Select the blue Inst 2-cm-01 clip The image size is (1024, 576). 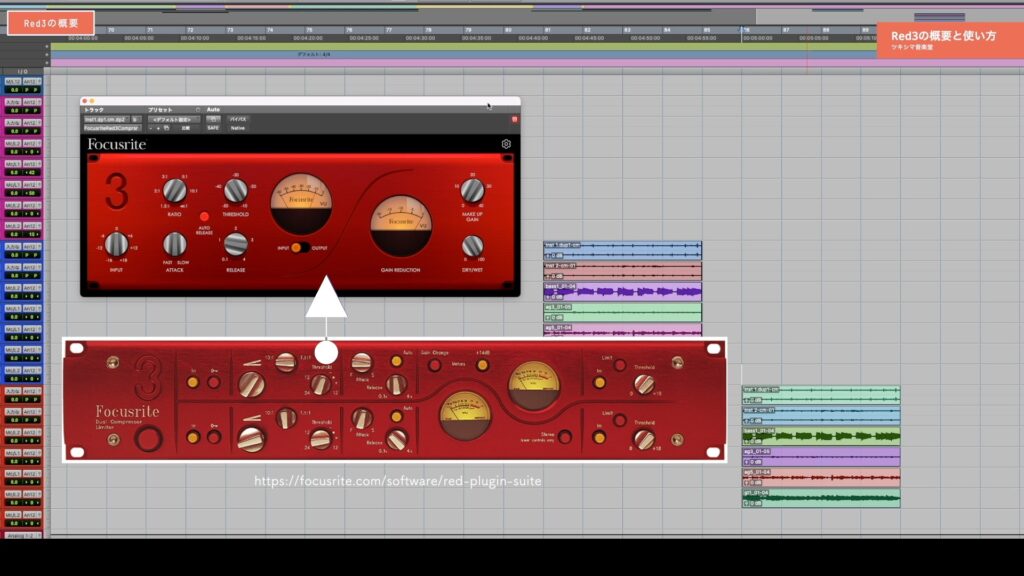(821, 415)
